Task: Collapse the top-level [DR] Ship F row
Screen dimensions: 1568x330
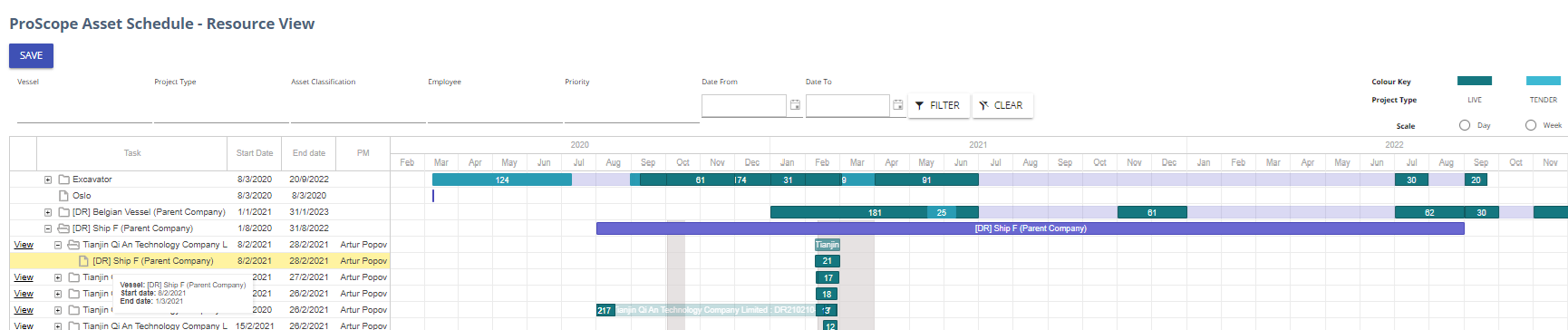Action: (x=48, y=228)
